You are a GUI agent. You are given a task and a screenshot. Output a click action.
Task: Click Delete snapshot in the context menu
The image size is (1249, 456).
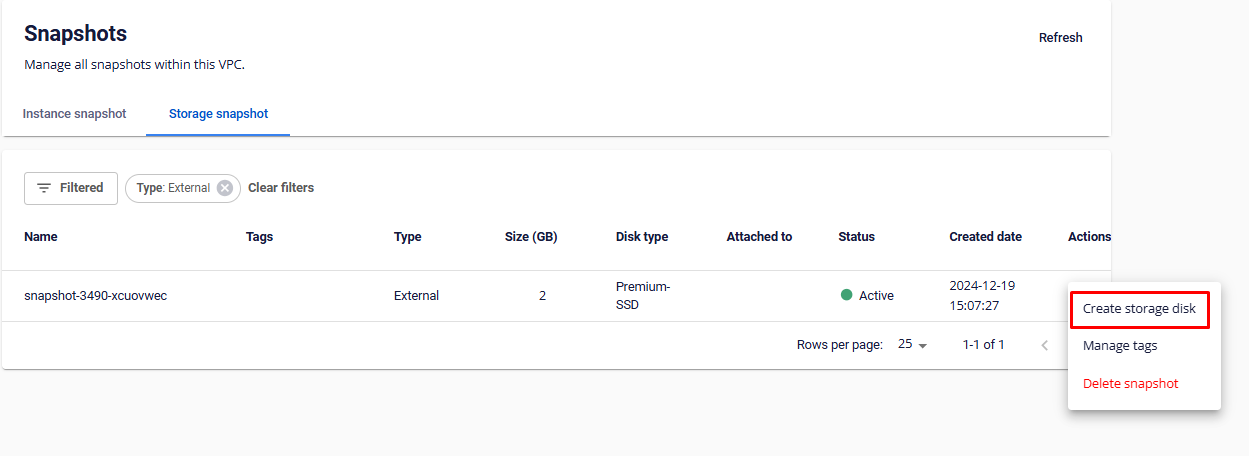[x=1130, y=384]
